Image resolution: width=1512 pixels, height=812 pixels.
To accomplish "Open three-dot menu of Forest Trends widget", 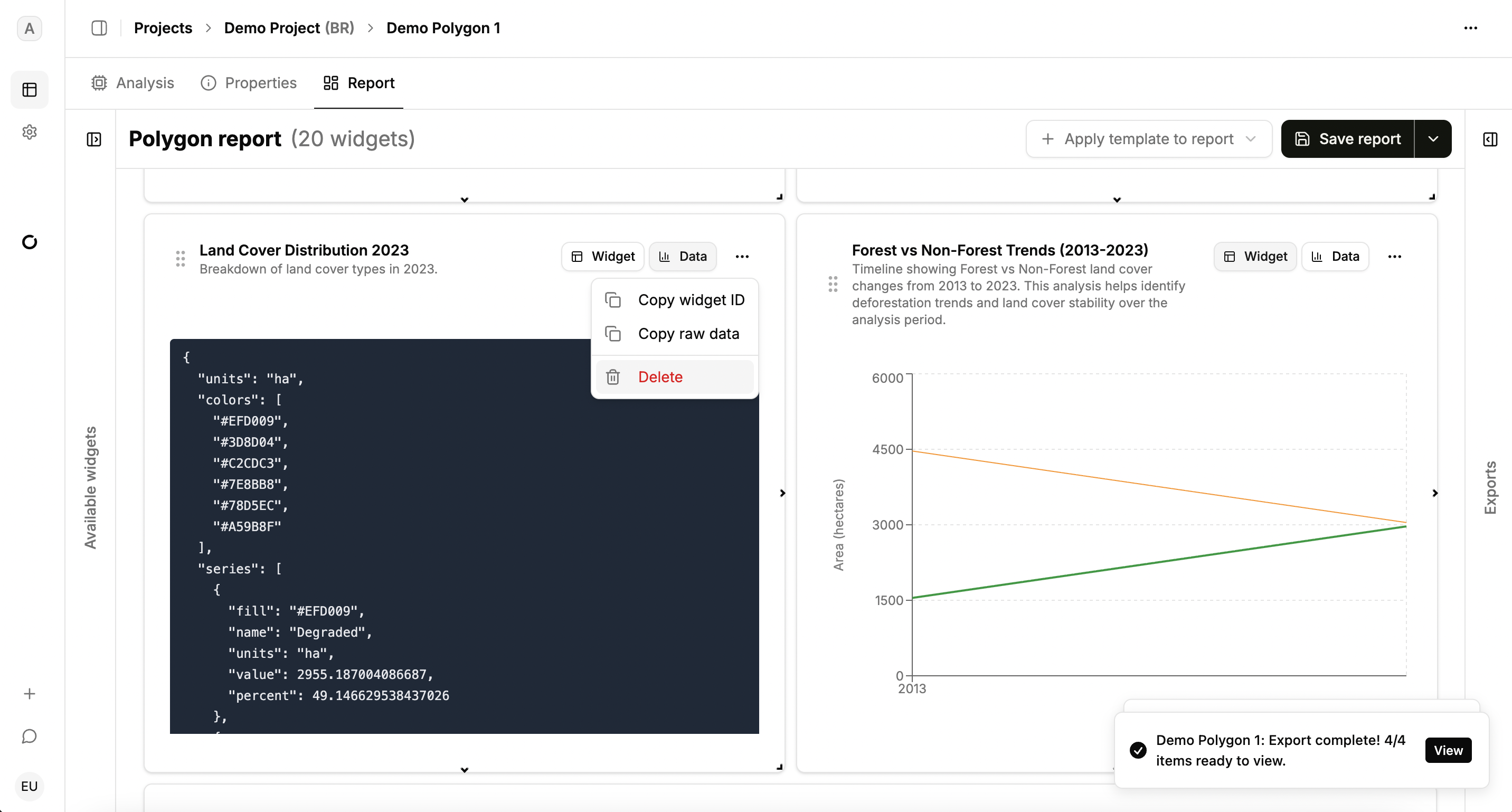I will point(1395,257).
